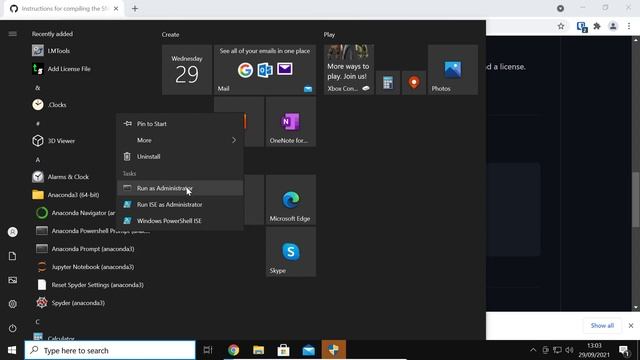Close the GitHub instructions tab

116,9
